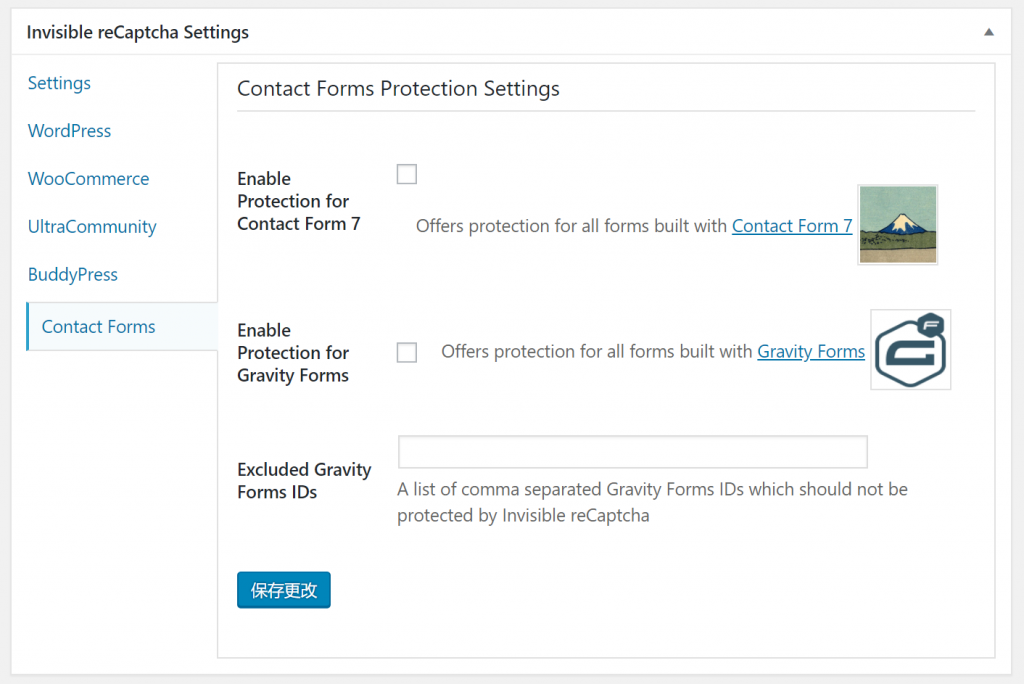
Task: Click the blue save changes button
Action: click(284, 590)
